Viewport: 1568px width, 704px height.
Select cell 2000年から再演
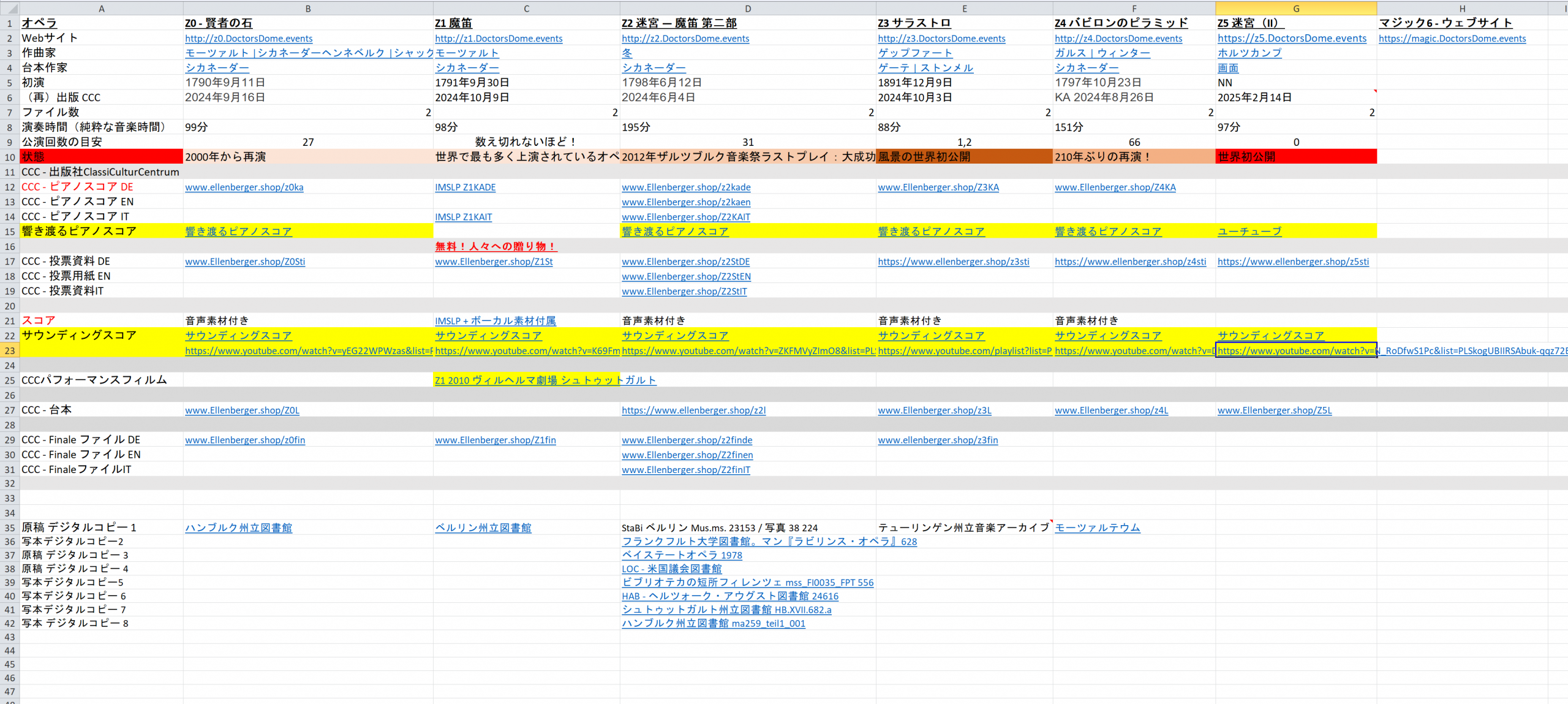(x=308, y=157)
